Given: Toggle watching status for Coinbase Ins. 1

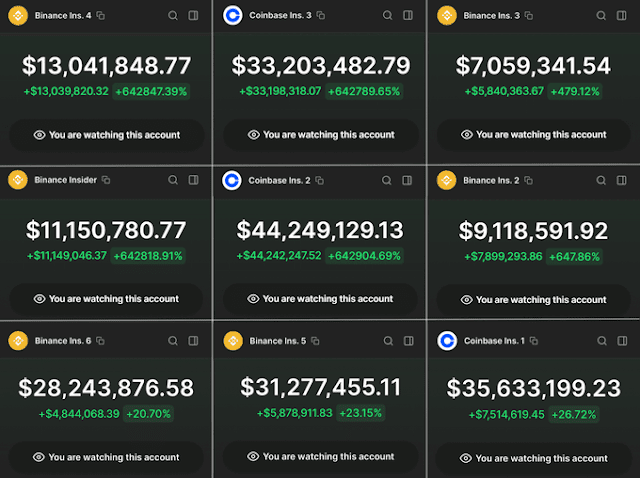Looking at the screenshot, I should pos(533,458).
